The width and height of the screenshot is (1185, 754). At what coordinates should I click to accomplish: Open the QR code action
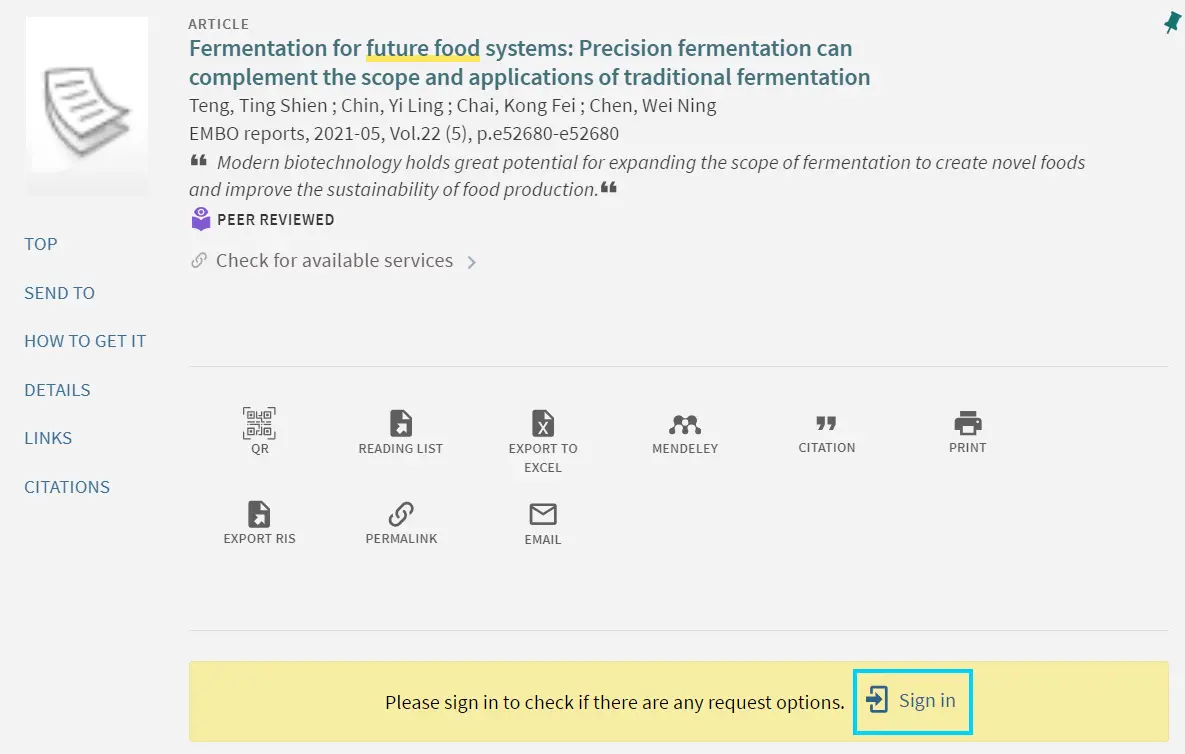(259, 431)
